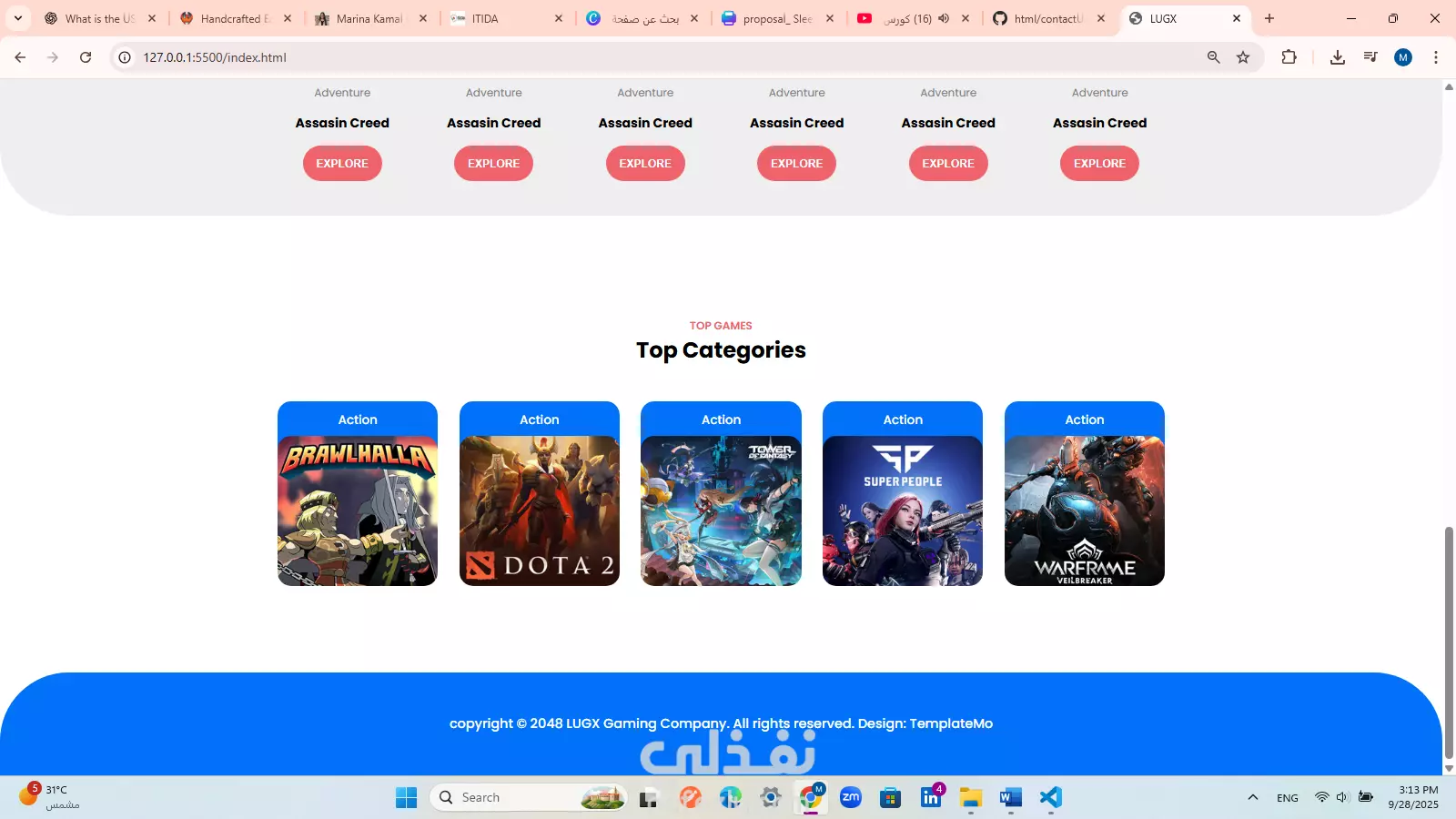
Task: Open the media controls icon in toolbar
Action: point(1370,57)
